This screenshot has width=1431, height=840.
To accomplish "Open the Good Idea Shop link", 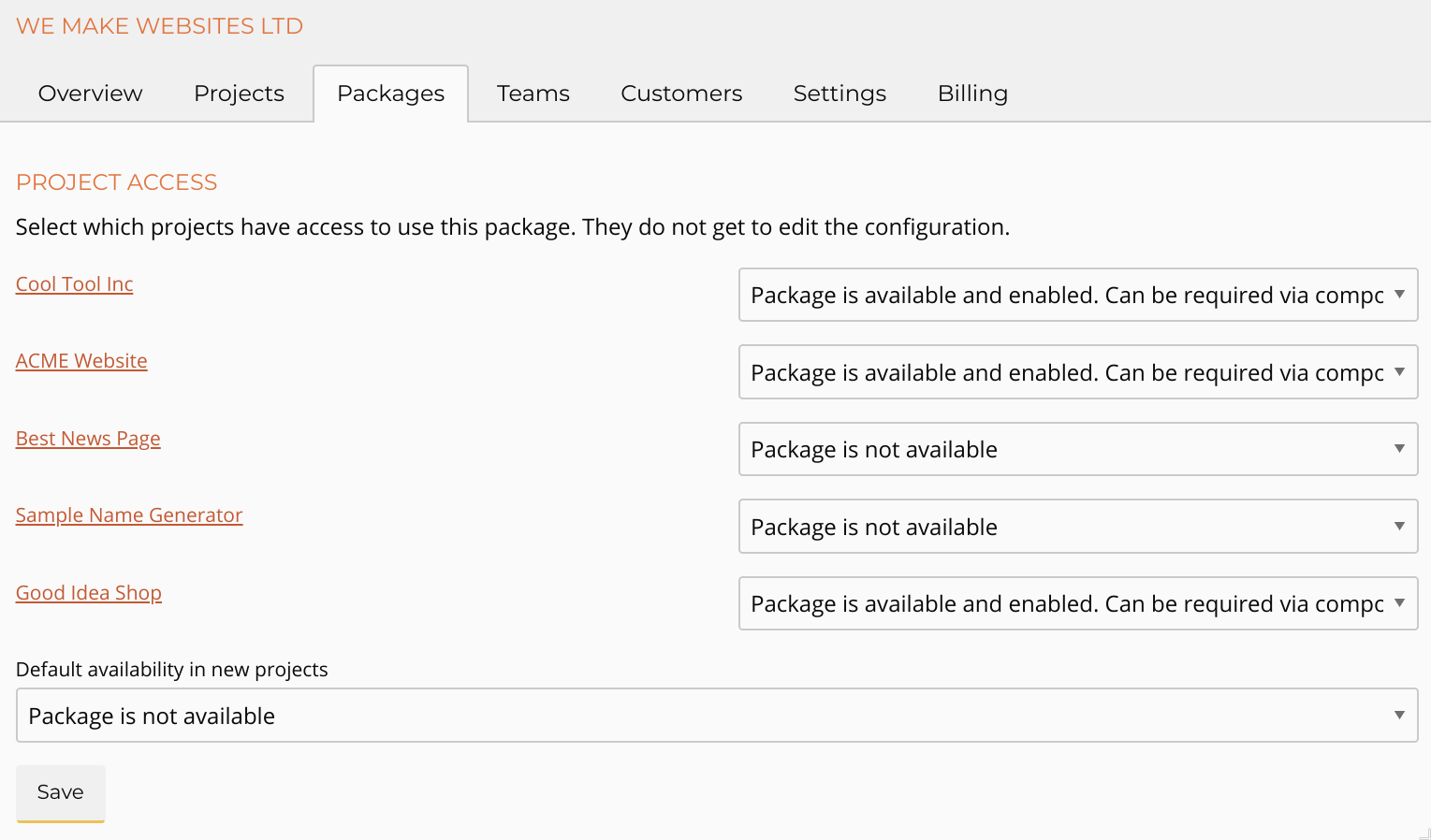I will tap(89, 593).
